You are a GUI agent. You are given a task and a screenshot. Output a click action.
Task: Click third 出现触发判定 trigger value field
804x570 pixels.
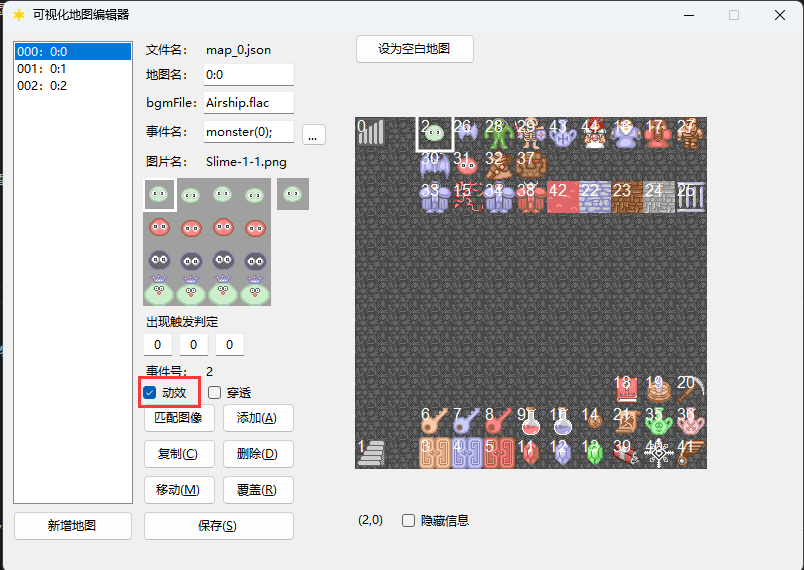(x=229, y=344)
